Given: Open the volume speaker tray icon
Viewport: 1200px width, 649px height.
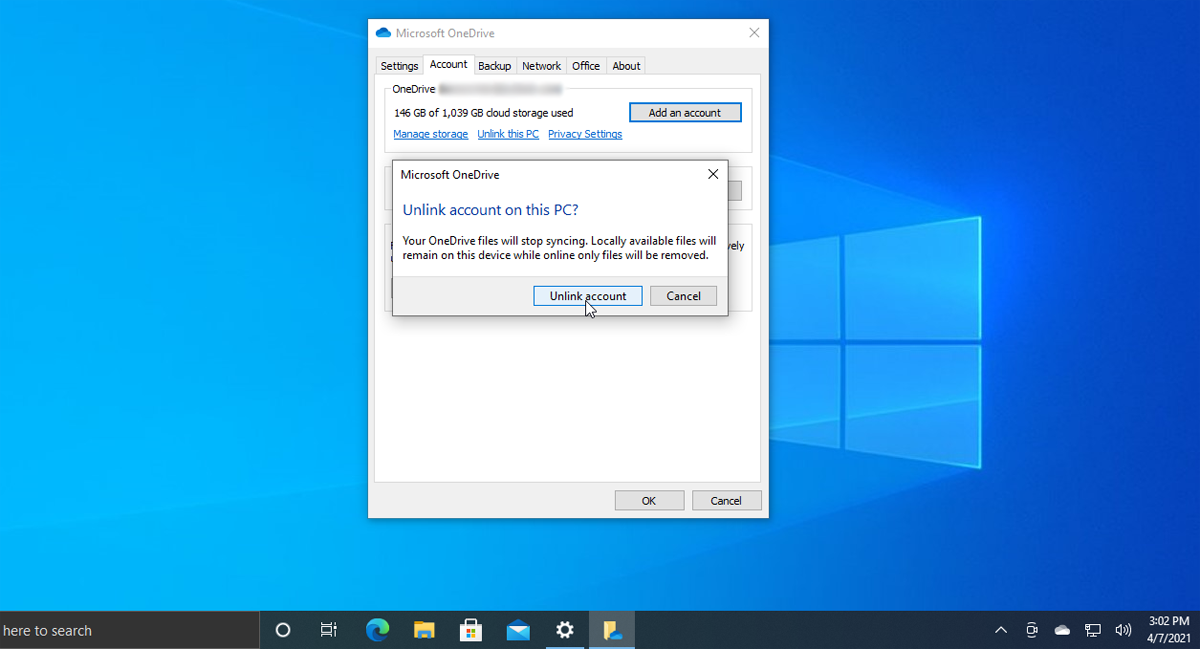Looking at the screenshot, I should [x=1123, y=630].
